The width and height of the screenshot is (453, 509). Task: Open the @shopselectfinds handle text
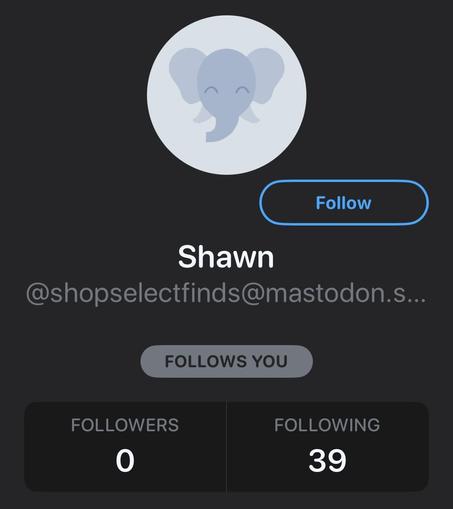226,293
